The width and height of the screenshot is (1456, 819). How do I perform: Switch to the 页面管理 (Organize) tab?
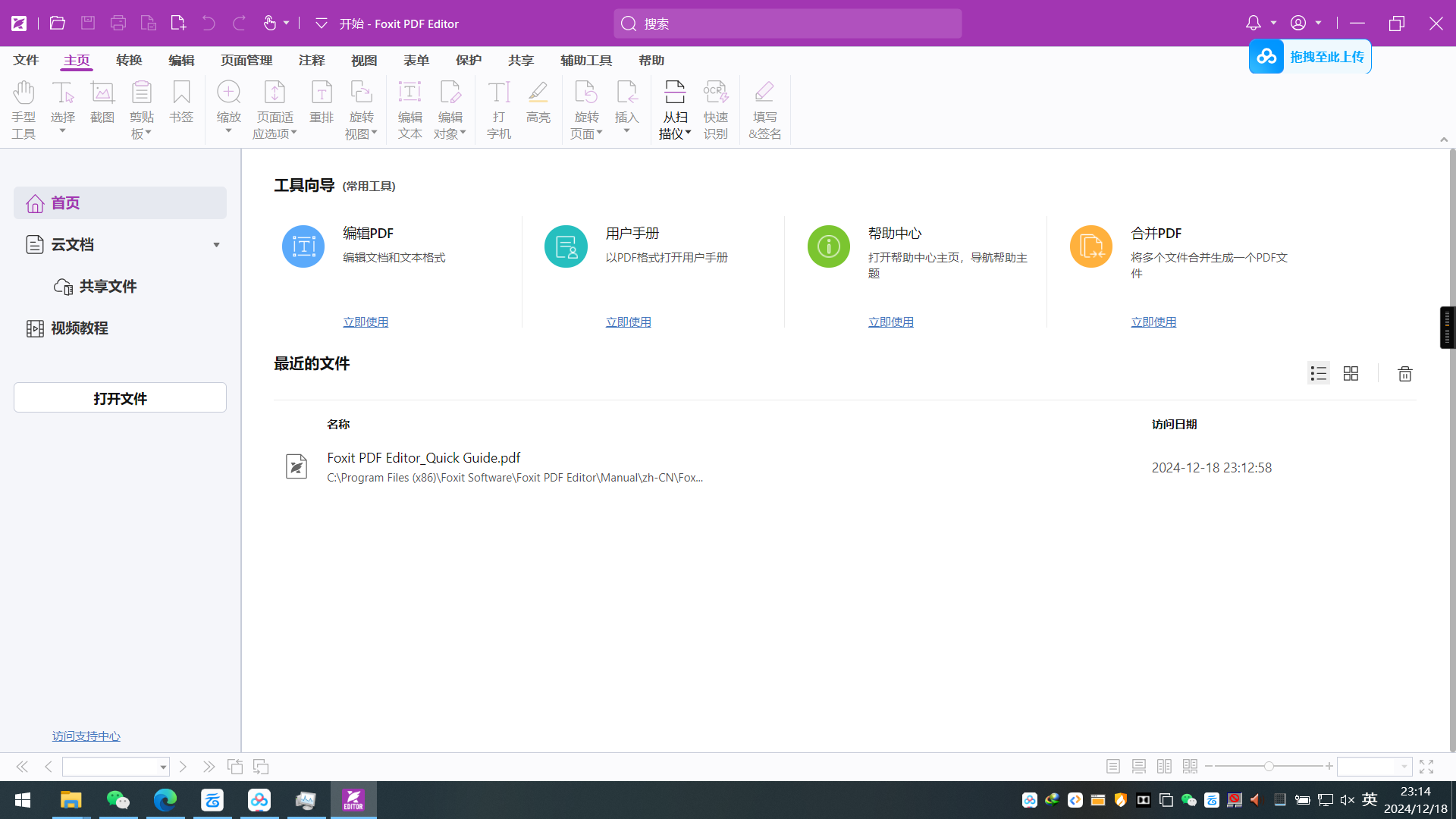(x=246, y=60)
